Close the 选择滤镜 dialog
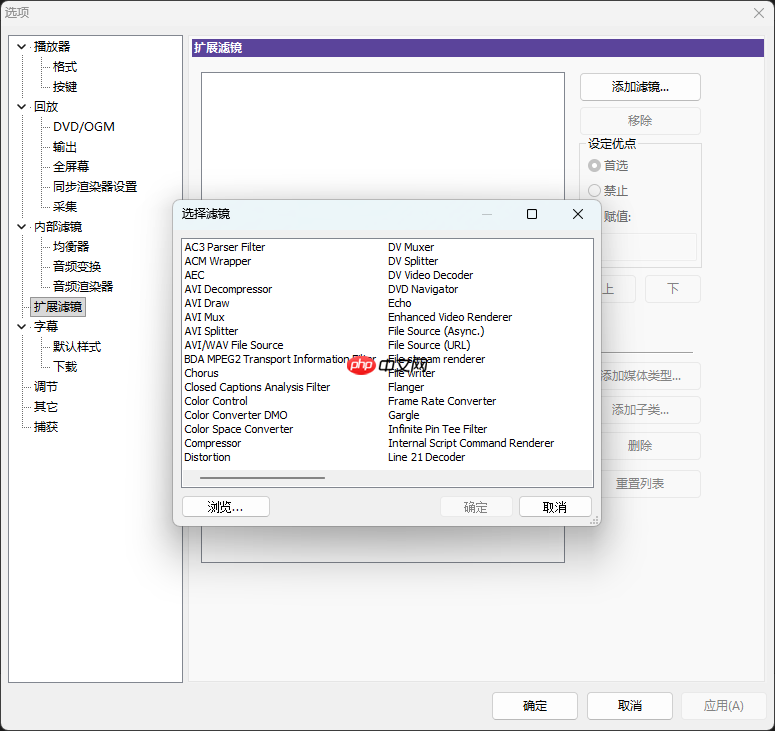This screenshot has height=731, width=775. pos(578,214)
